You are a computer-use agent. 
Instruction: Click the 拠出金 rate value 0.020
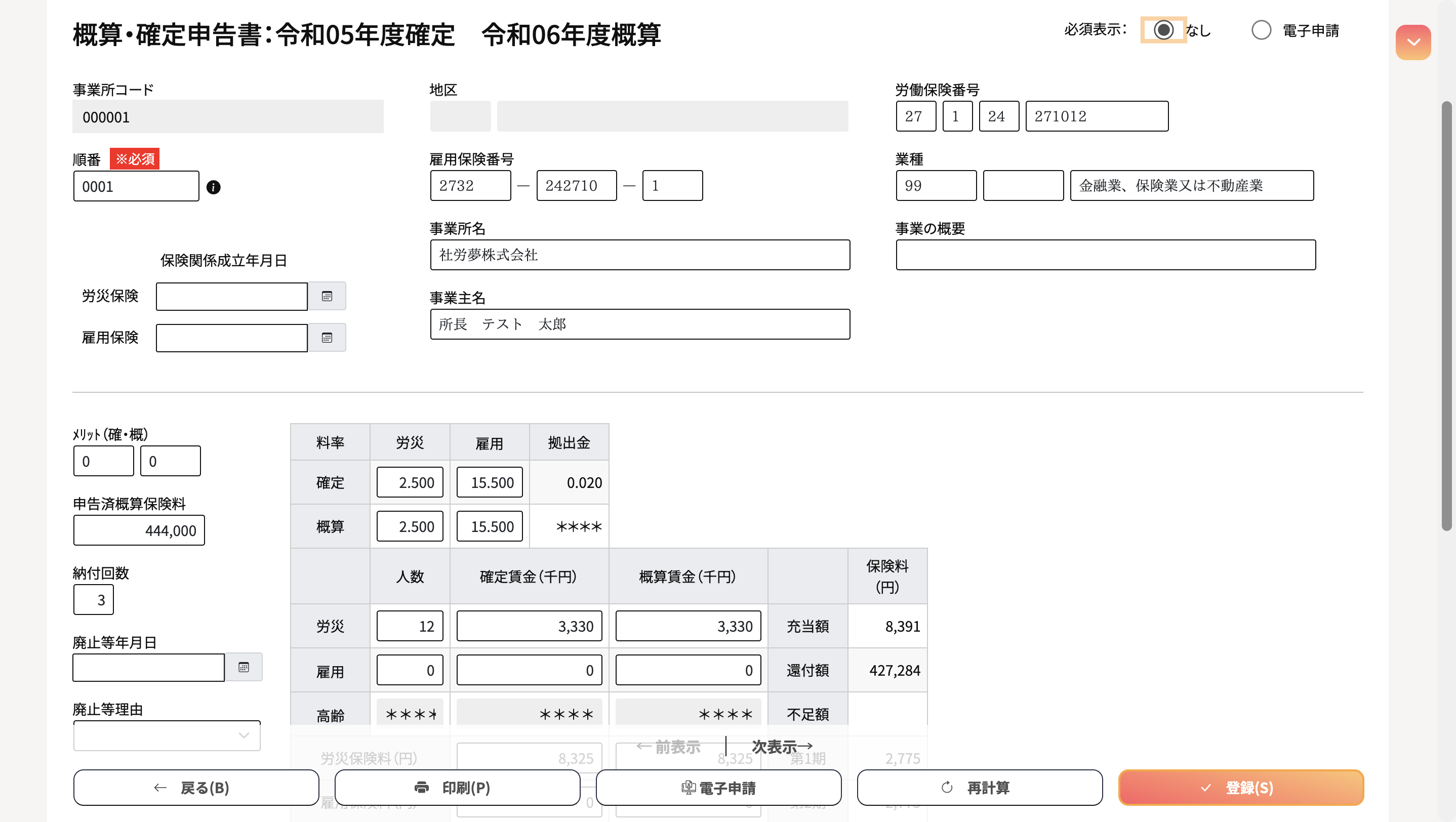pyautogui.click(x=584, y=483)
